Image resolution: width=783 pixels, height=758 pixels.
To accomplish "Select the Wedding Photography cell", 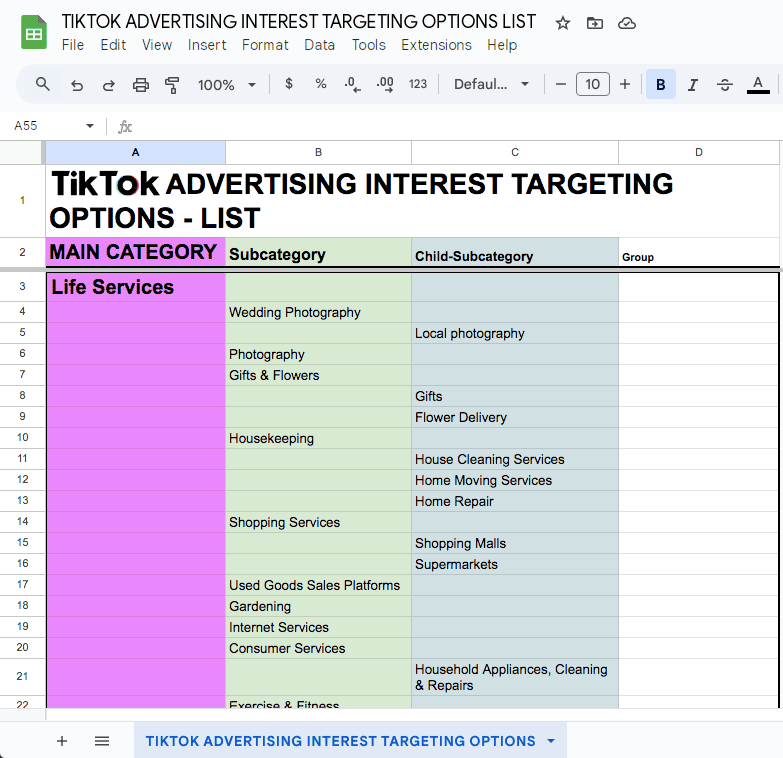I will 318,312.
